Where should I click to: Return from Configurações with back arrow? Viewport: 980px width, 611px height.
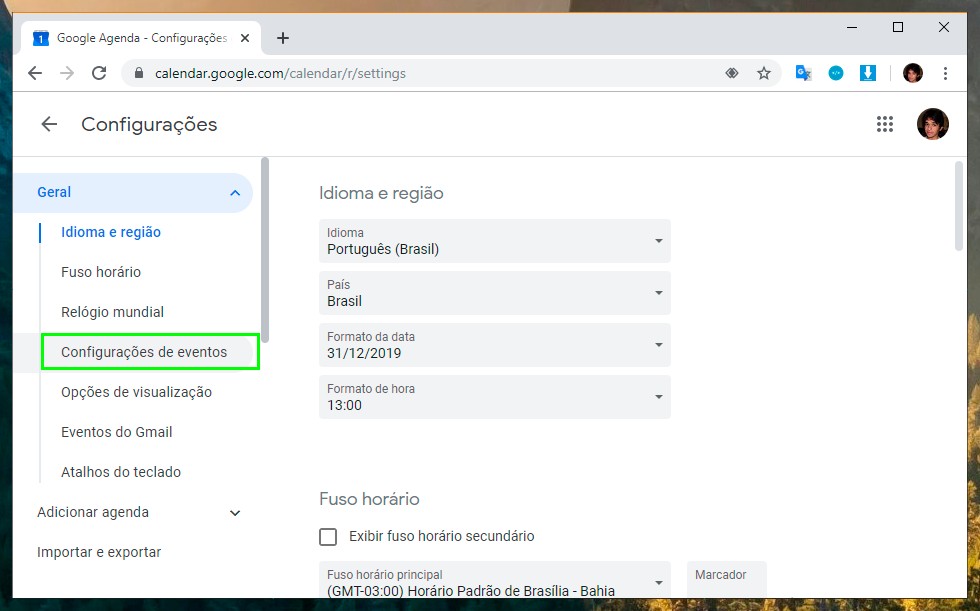(x=49, y=124)
